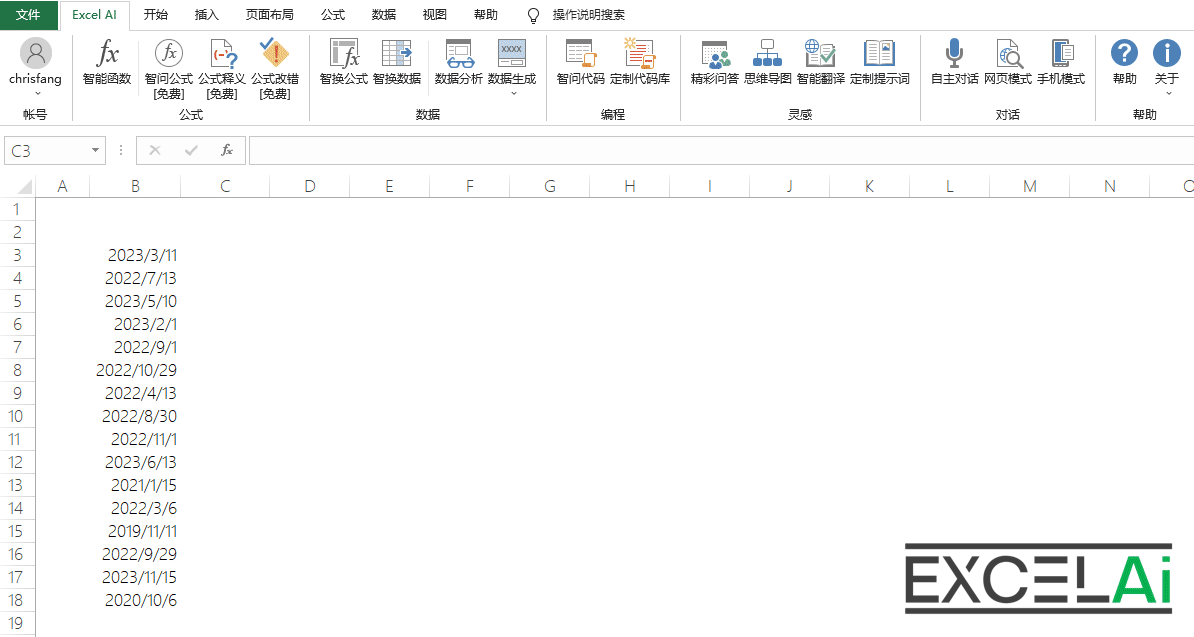Open the 智能翻译 smart translation tool
This screenshot has height=637, width=1194.
(x=821, y=62)
